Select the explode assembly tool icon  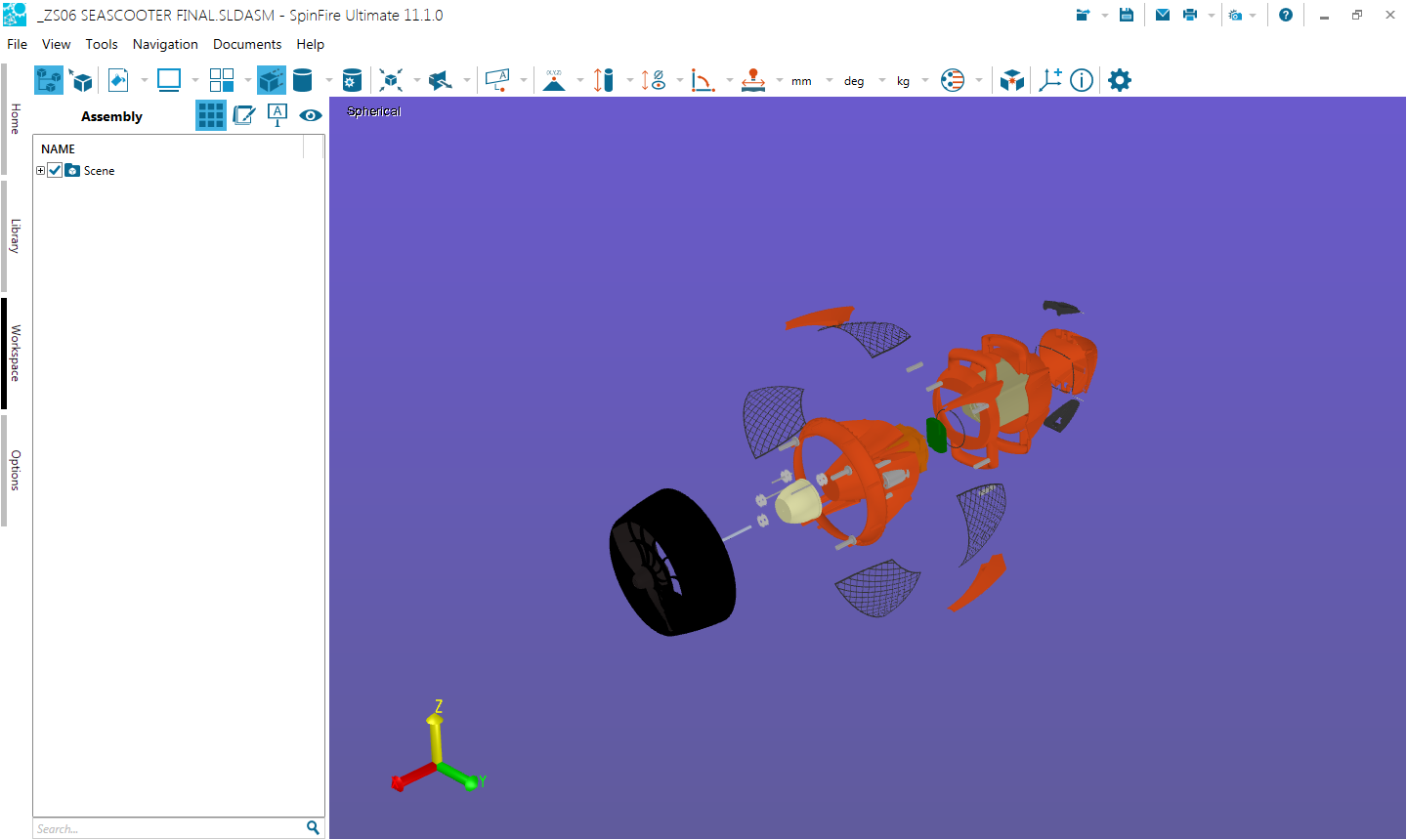(x=272, y=80)
